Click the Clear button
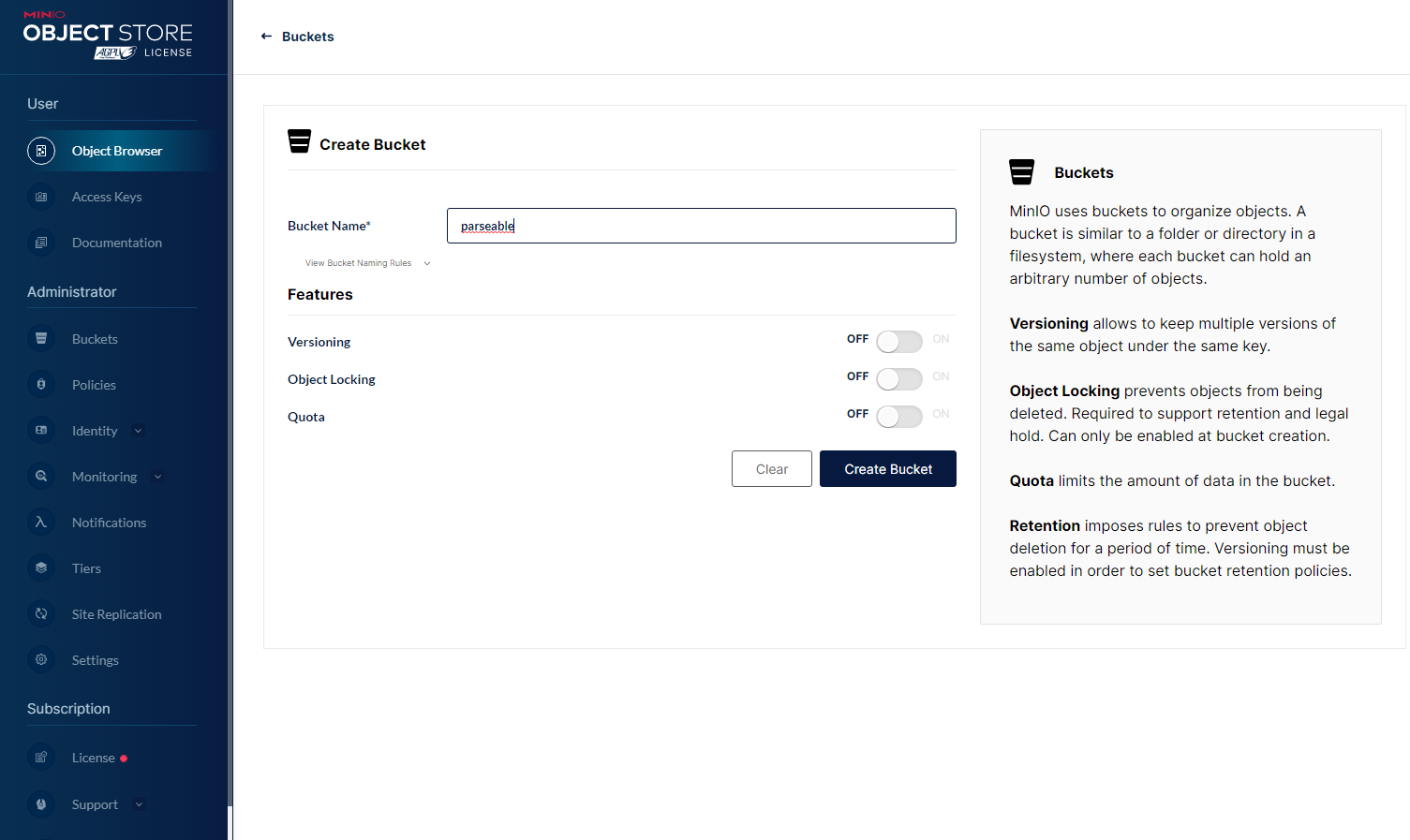Screen dimensions: 1410x840 tap(771, 469)
